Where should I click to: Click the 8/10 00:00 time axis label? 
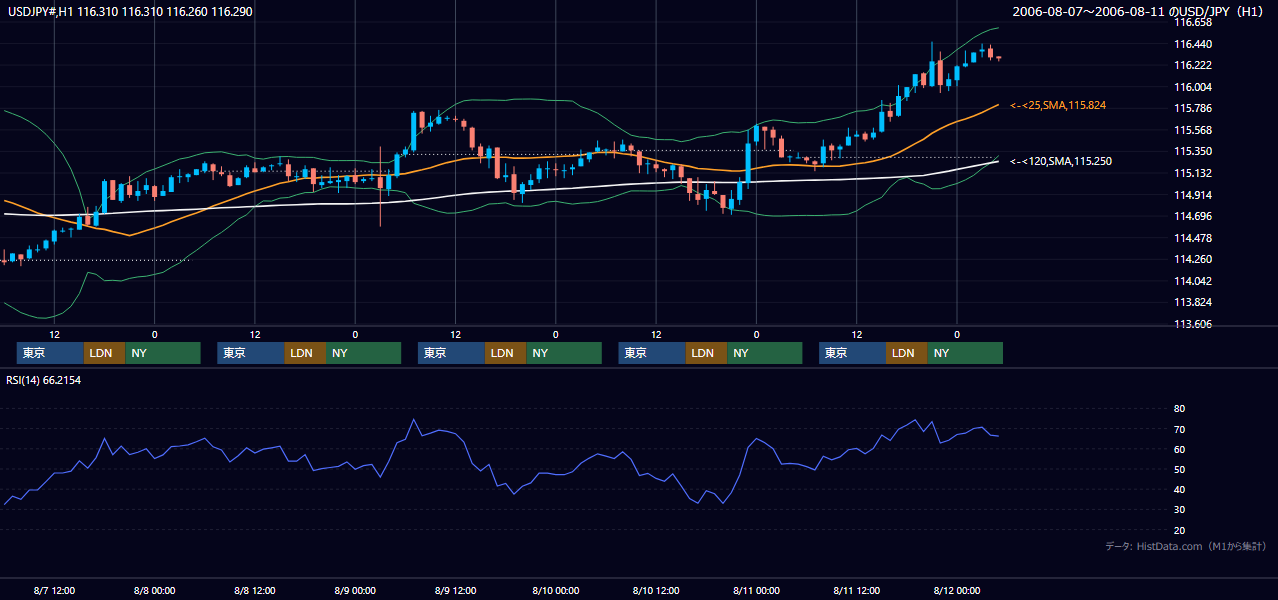(555, 590)
